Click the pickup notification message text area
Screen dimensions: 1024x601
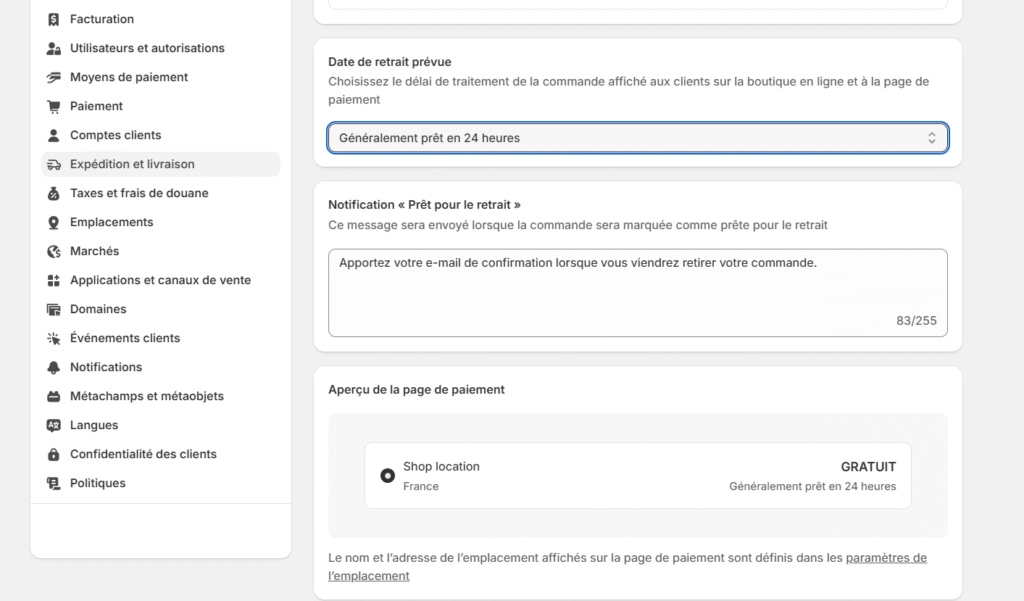tap(637, 293)
